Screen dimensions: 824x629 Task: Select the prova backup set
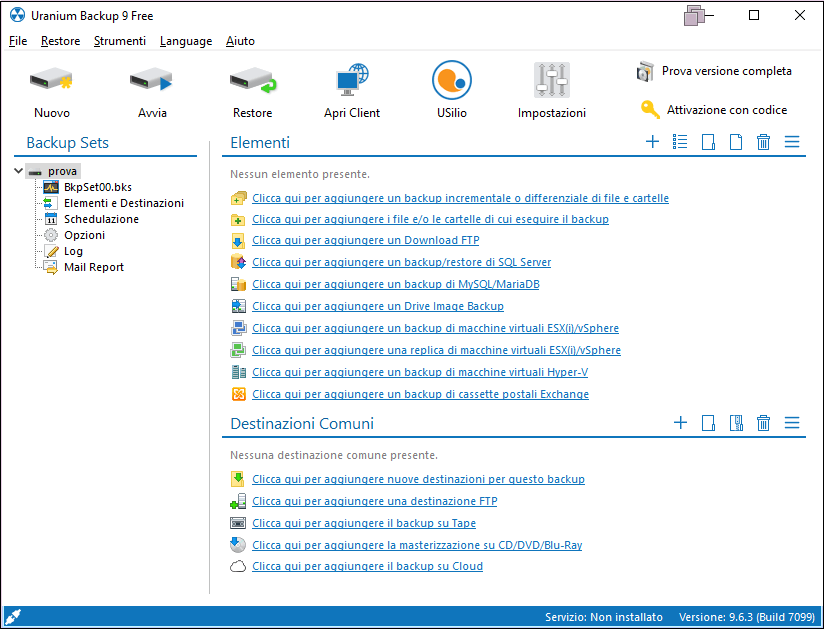pyautogui.click(x=63, y=171)
